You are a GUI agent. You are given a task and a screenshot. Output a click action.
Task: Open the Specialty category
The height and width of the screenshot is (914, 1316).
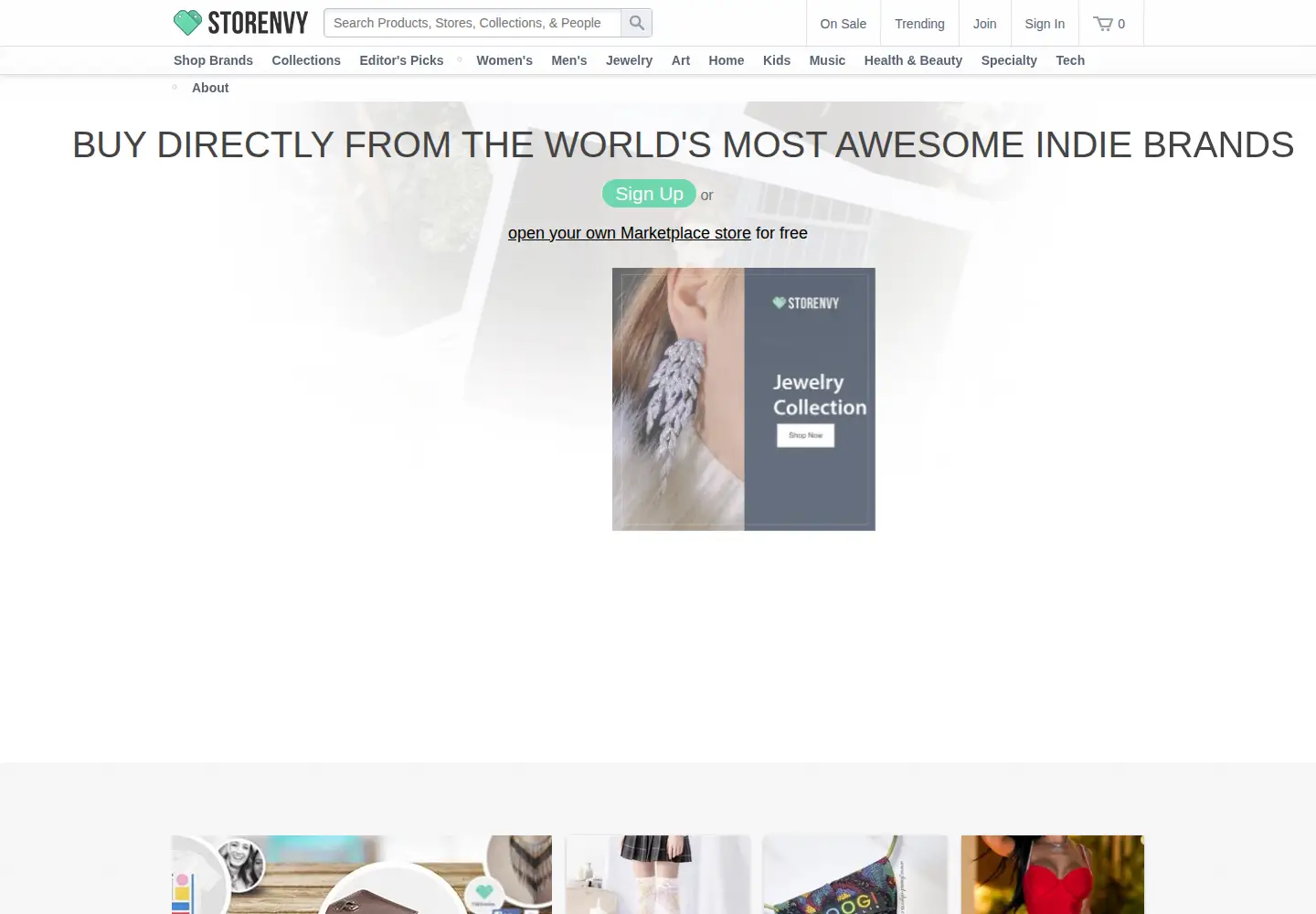(1009, 60)
